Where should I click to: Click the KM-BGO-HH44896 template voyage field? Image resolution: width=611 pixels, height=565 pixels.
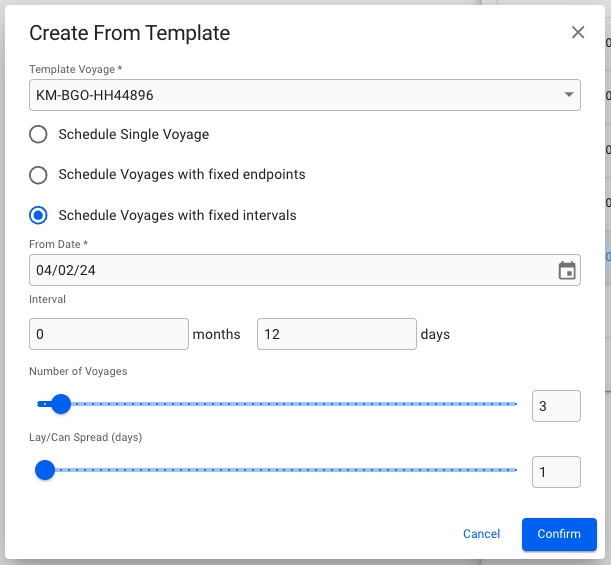[x=290, y=95]
